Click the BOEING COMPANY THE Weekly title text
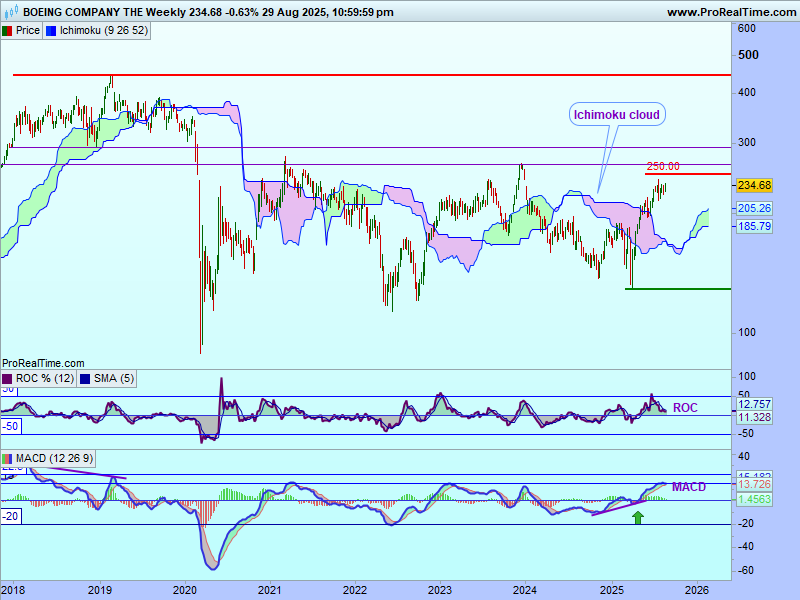This screenshot has height=600, width=800. click(105, 12)
